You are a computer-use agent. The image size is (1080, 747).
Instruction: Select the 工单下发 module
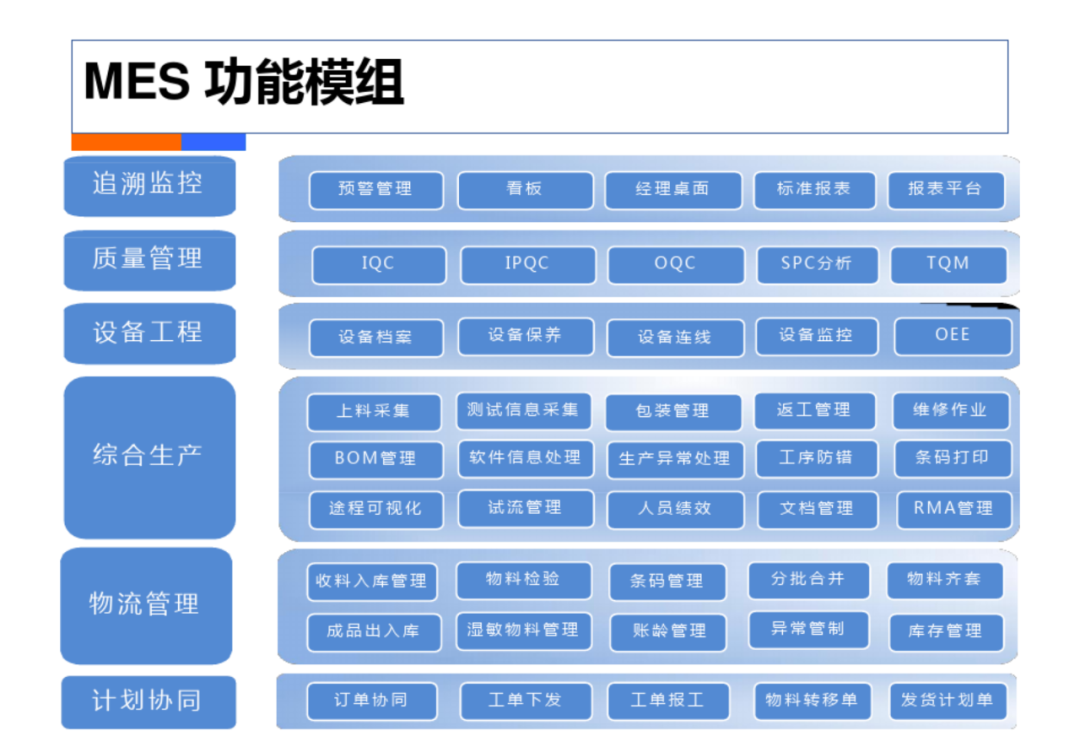[526, 702]
